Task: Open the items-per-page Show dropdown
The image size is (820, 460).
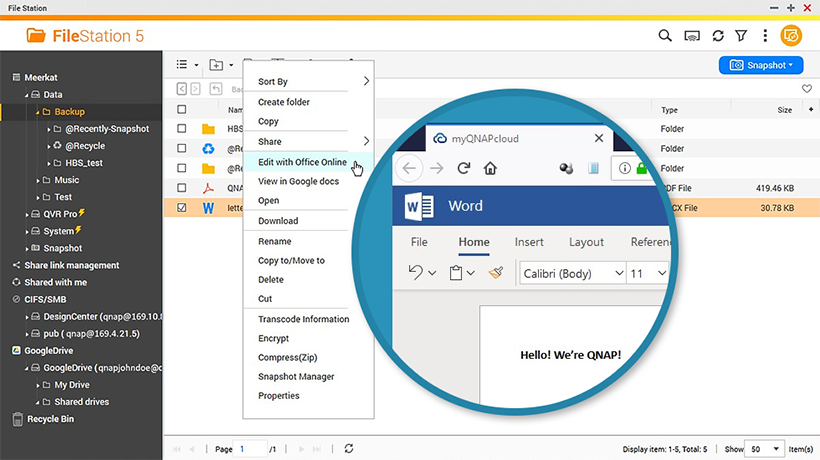Action: pyautogui.click(x=765, y=449)
